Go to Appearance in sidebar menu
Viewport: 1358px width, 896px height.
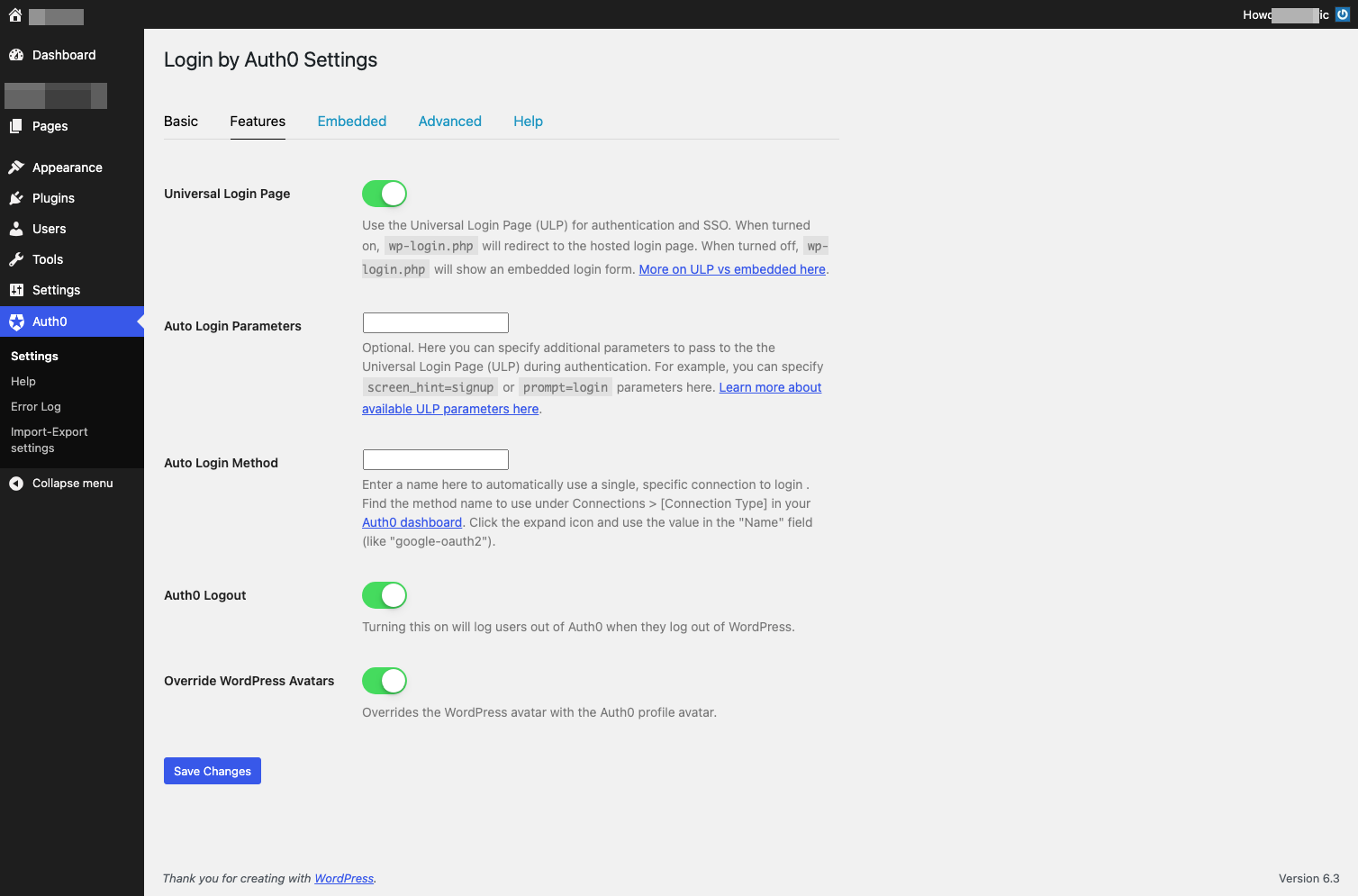pyautogui.click(x=72, y=167)
